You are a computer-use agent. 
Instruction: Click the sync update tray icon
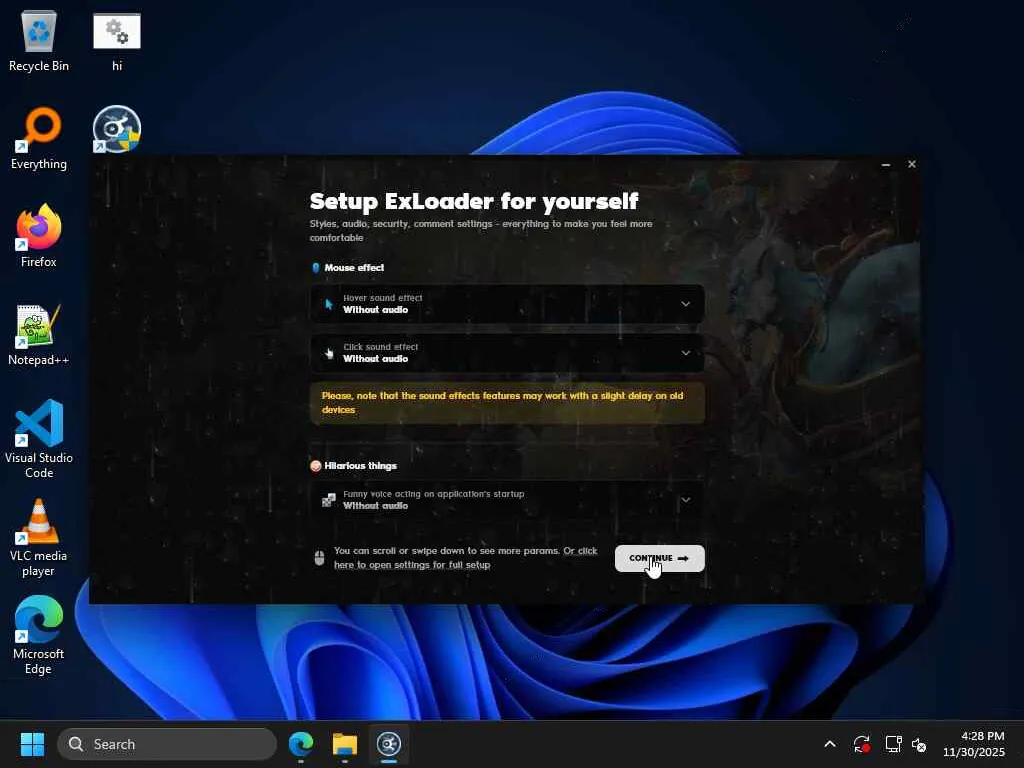coord(862,744)
